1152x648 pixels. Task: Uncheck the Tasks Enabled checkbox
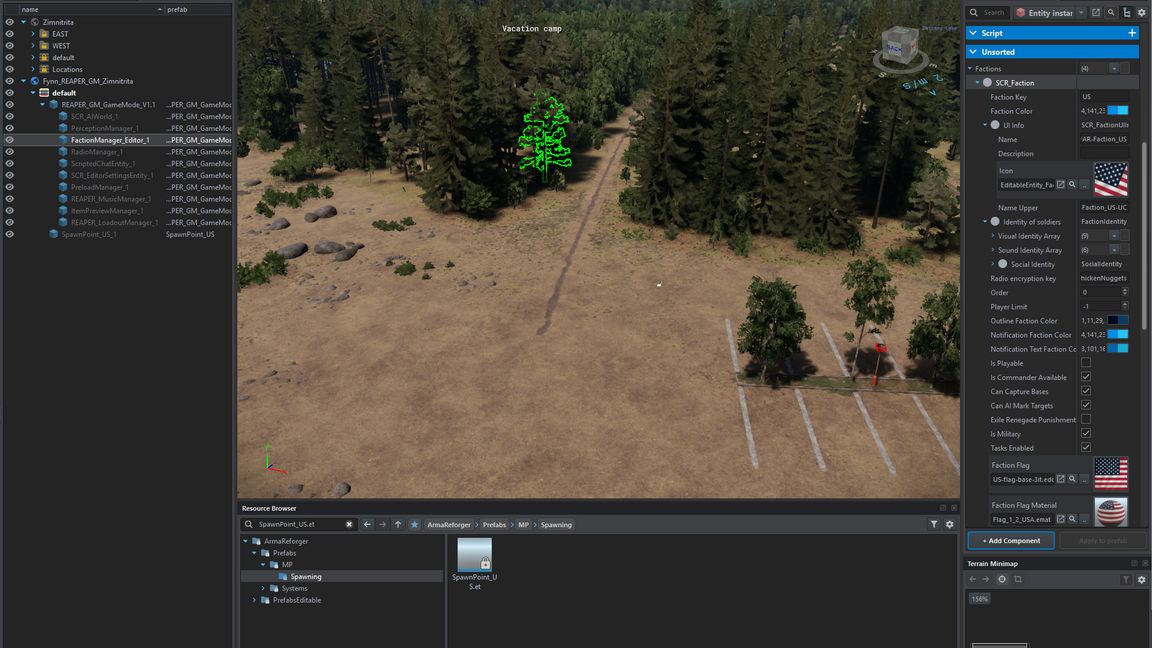[x=1086, y=447]
